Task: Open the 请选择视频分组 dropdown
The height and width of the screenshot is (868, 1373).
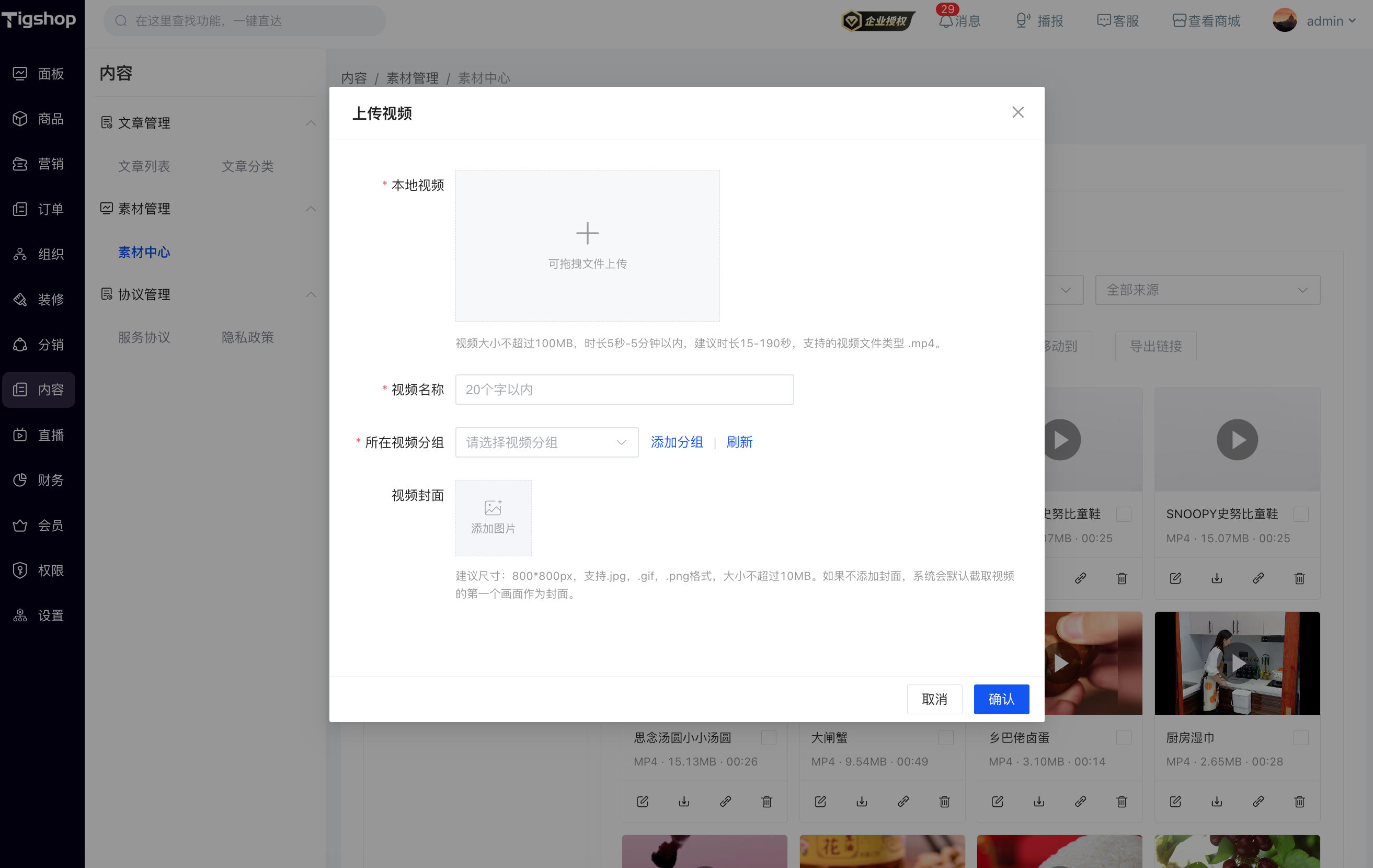Action: click(547, 442)
